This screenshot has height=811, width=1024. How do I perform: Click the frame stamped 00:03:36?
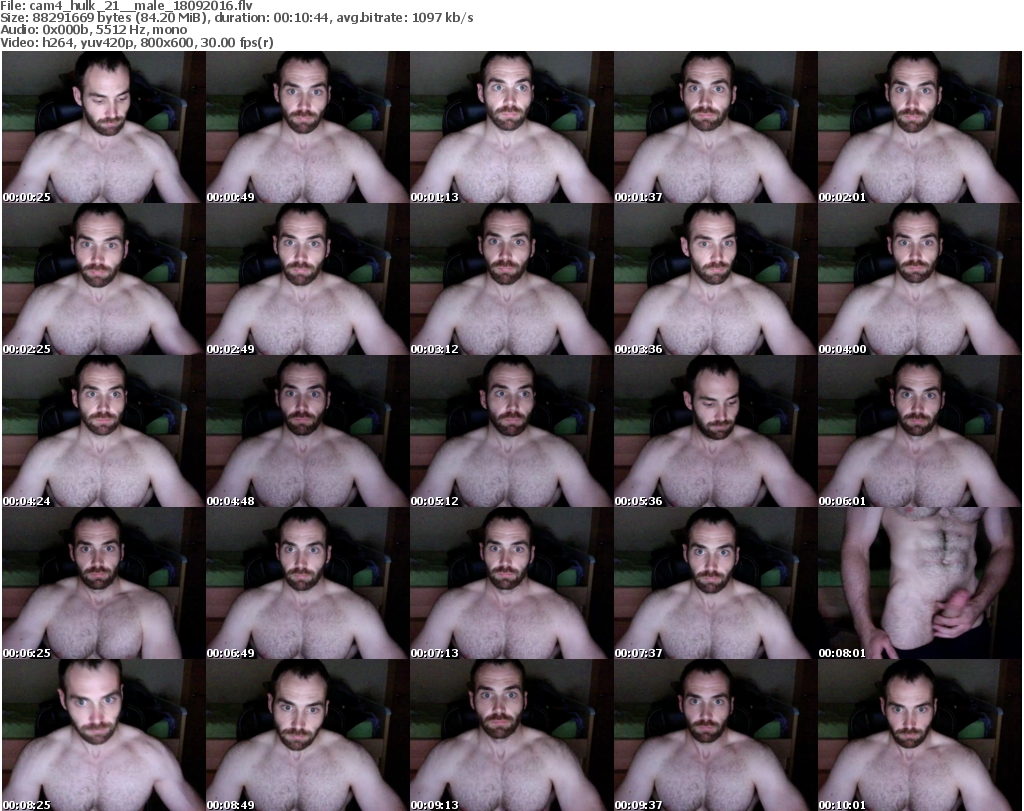[x=715, y=279]
